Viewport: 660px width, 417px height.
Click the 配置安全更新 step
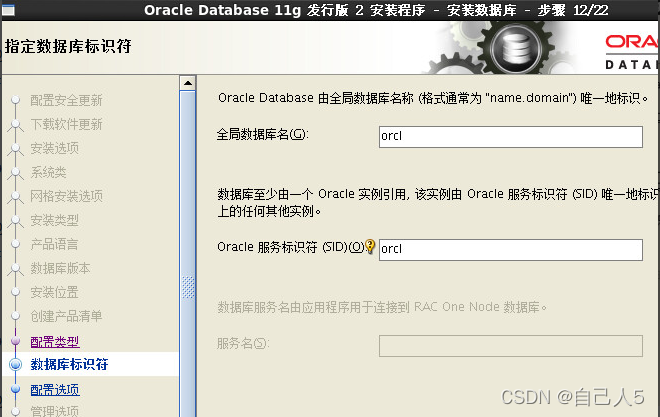click(67, 100)
